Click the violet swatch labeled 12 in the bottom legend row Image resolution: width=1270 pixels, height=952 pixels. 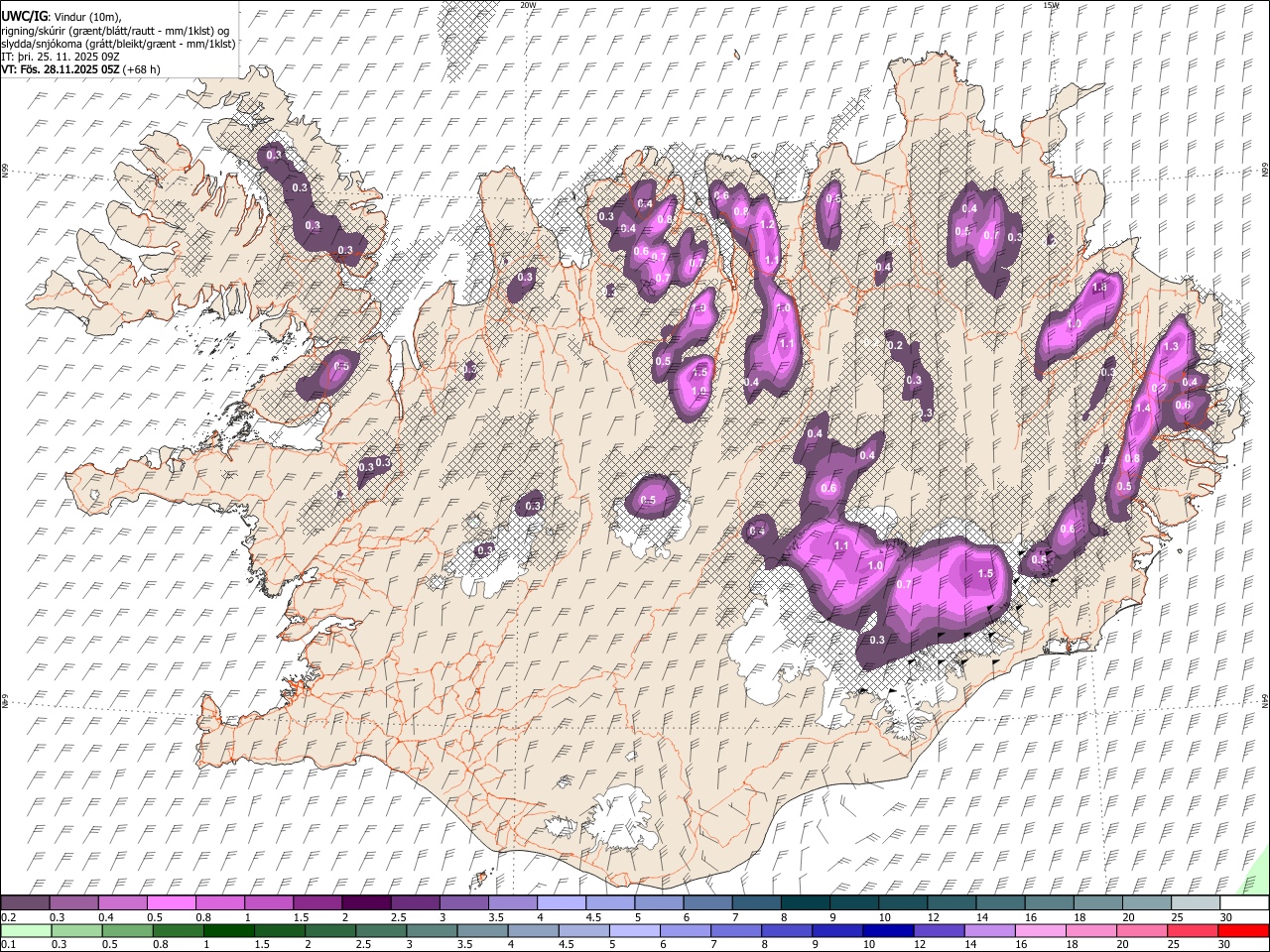click(939, 931)
